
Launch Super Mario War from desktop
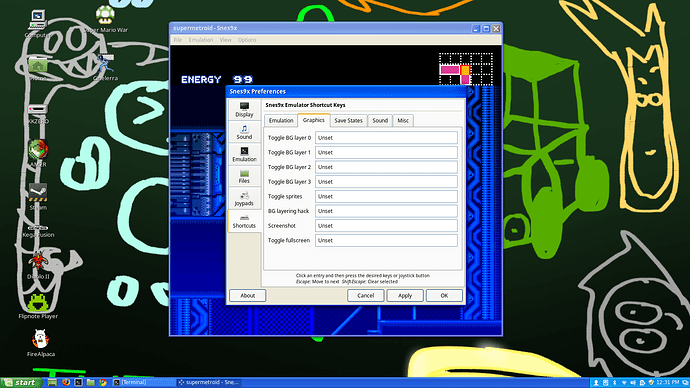(x=106, y=20)
